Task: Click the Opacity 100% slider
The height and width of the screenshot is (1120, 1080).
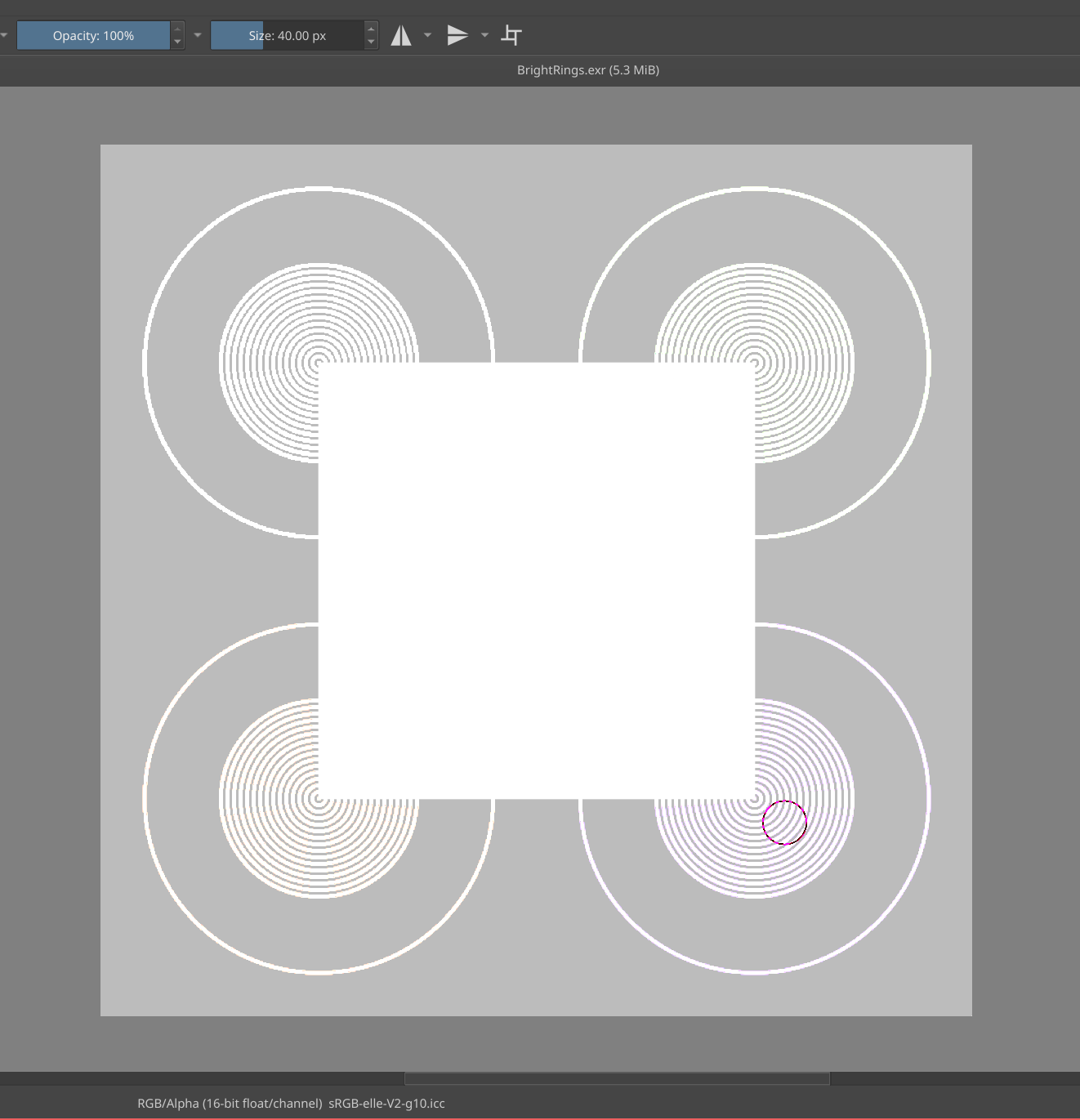Action: point(93,35)
